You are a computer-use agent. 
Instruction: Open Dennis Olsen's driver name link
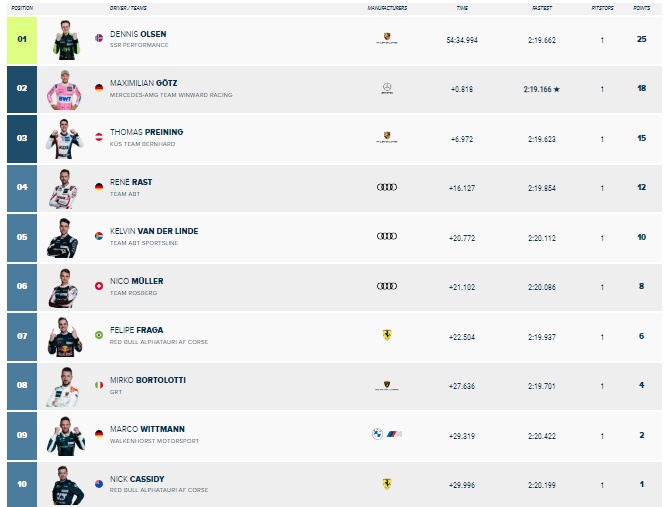point(138,34)
